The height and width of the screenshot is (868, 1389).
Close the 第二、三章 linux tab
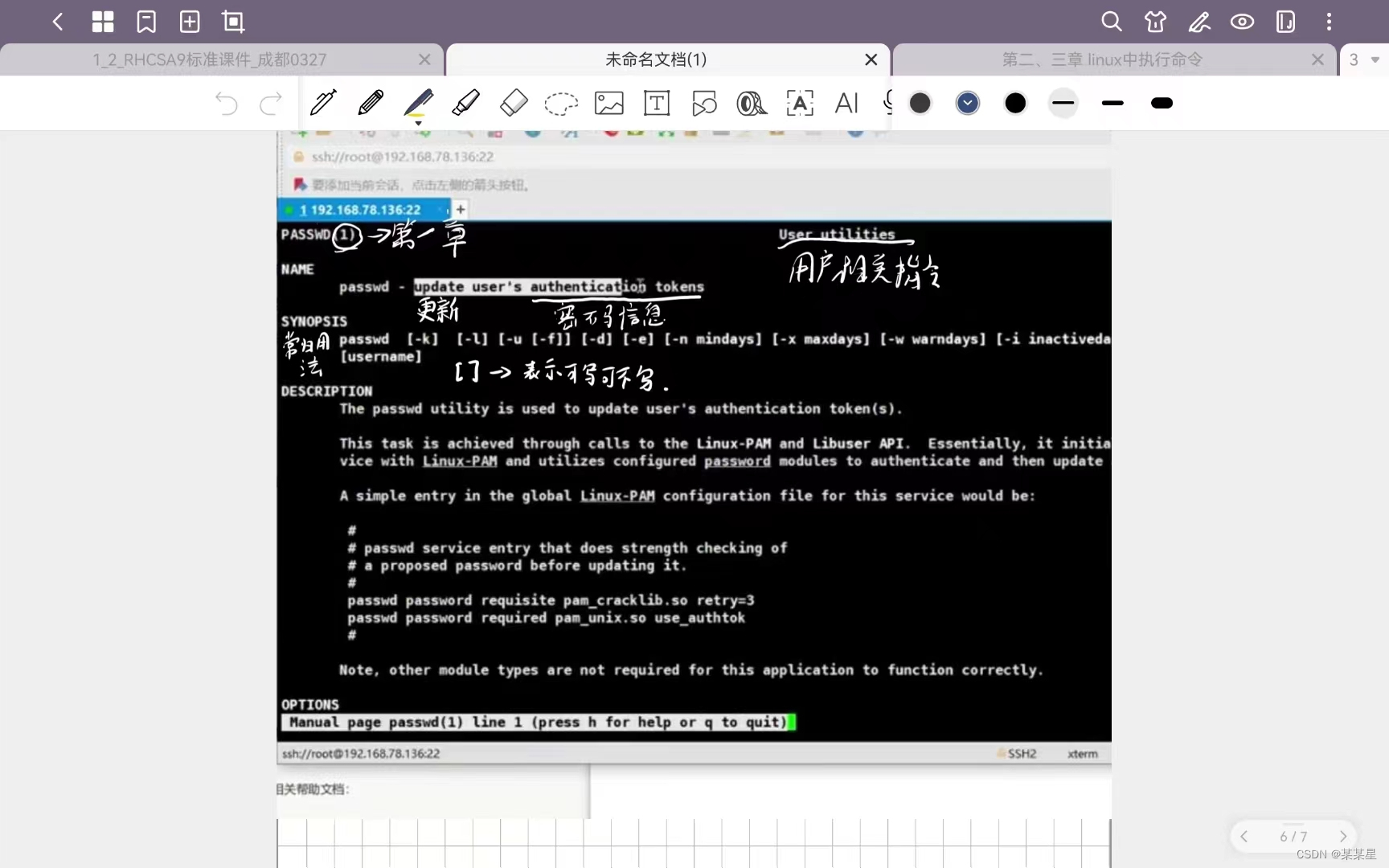pos(1317,59)
